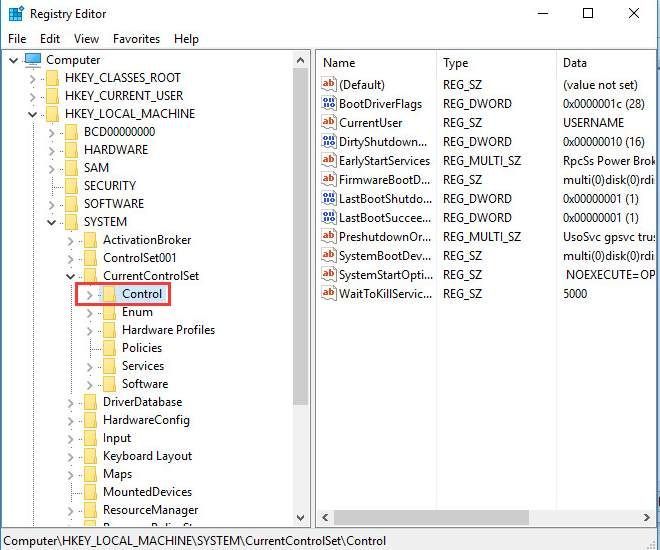Click the SECURITY folder icon
The width and height of the screenshot is (660, 550).
tap(71, 186)
